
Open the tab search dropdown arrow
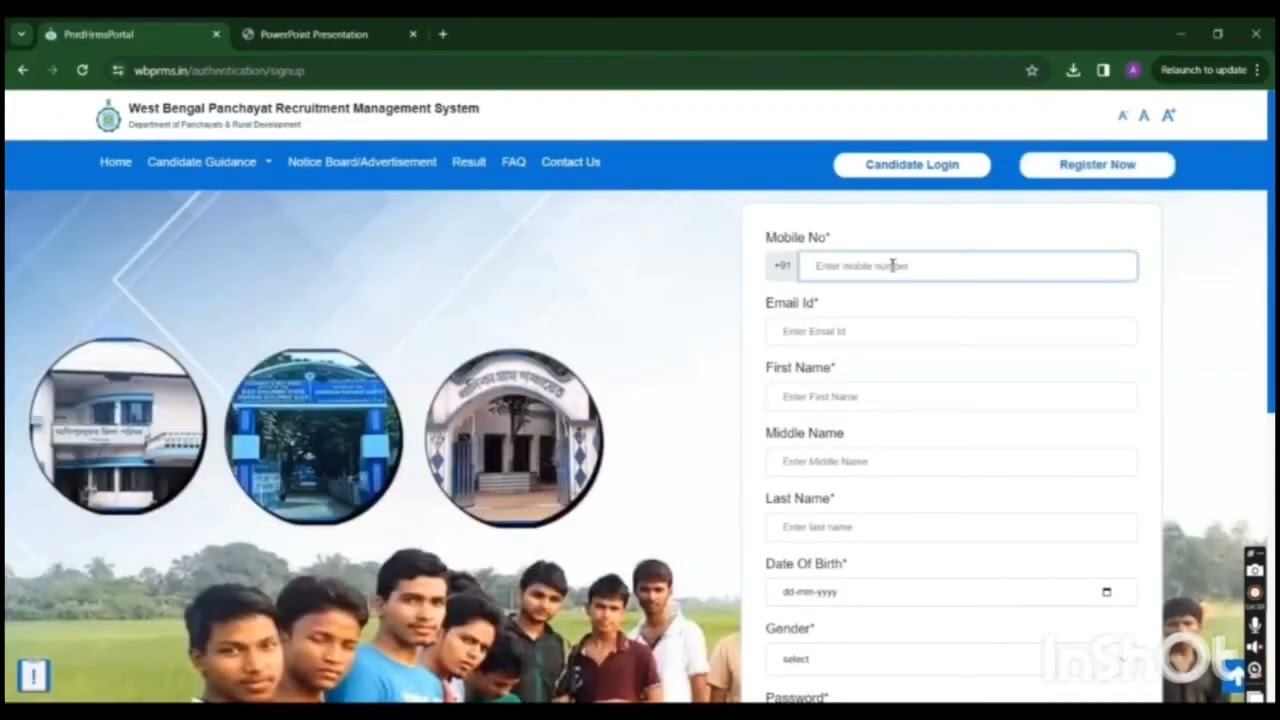[21, 34]
